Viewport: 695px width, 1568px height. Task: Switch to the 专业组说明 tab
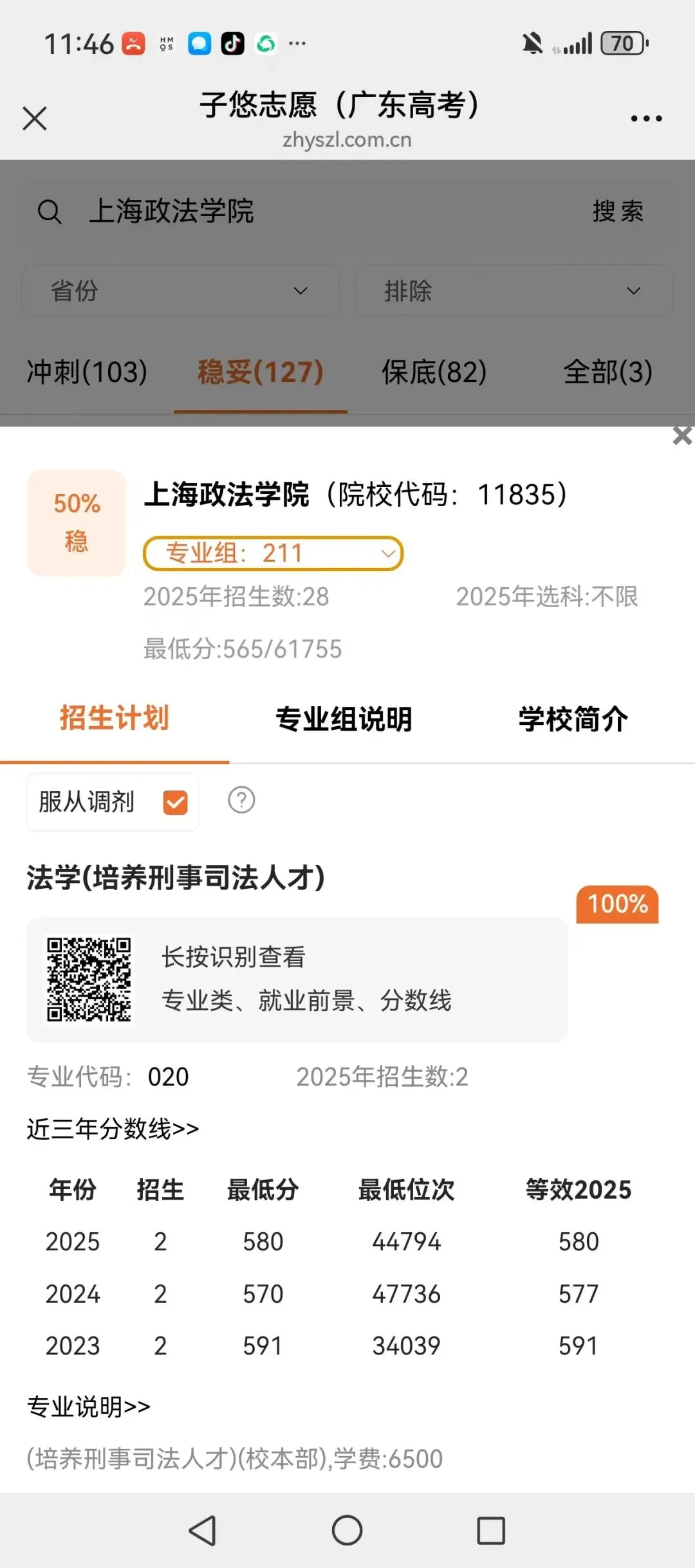[x=344, y=718]
